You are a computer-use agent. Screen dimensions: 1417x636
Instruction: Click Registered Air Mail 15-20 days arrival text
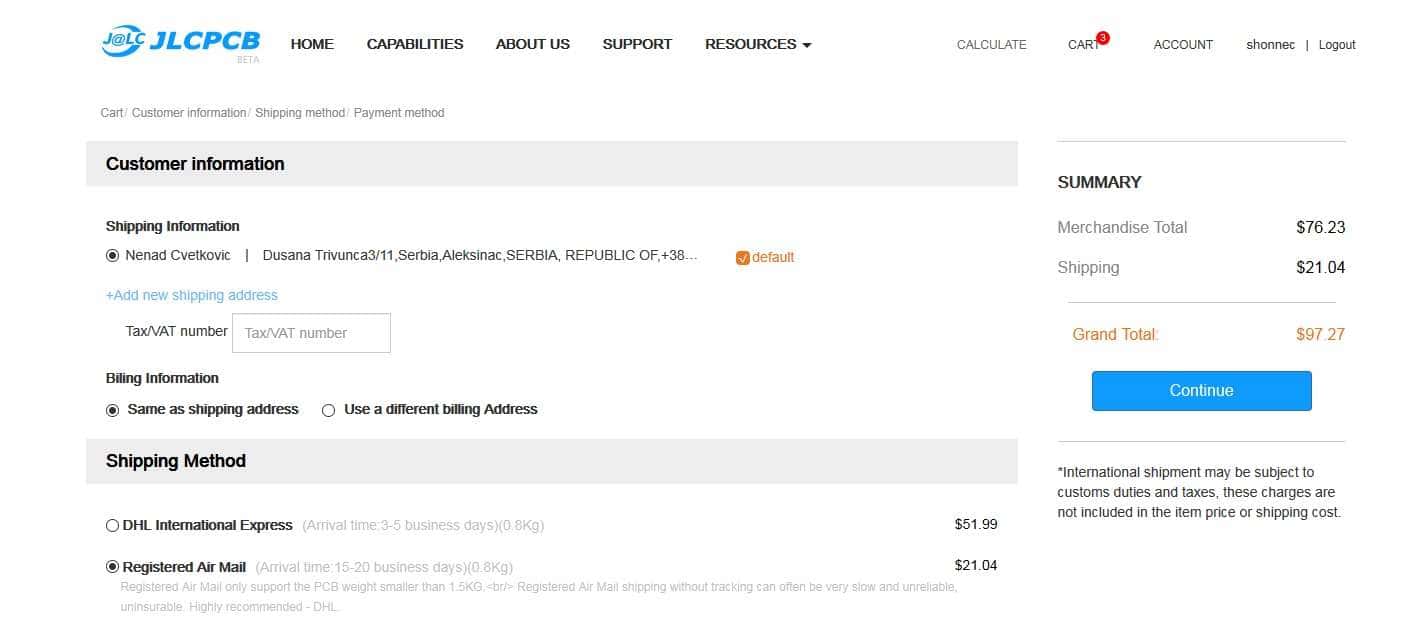coord(384,567)
